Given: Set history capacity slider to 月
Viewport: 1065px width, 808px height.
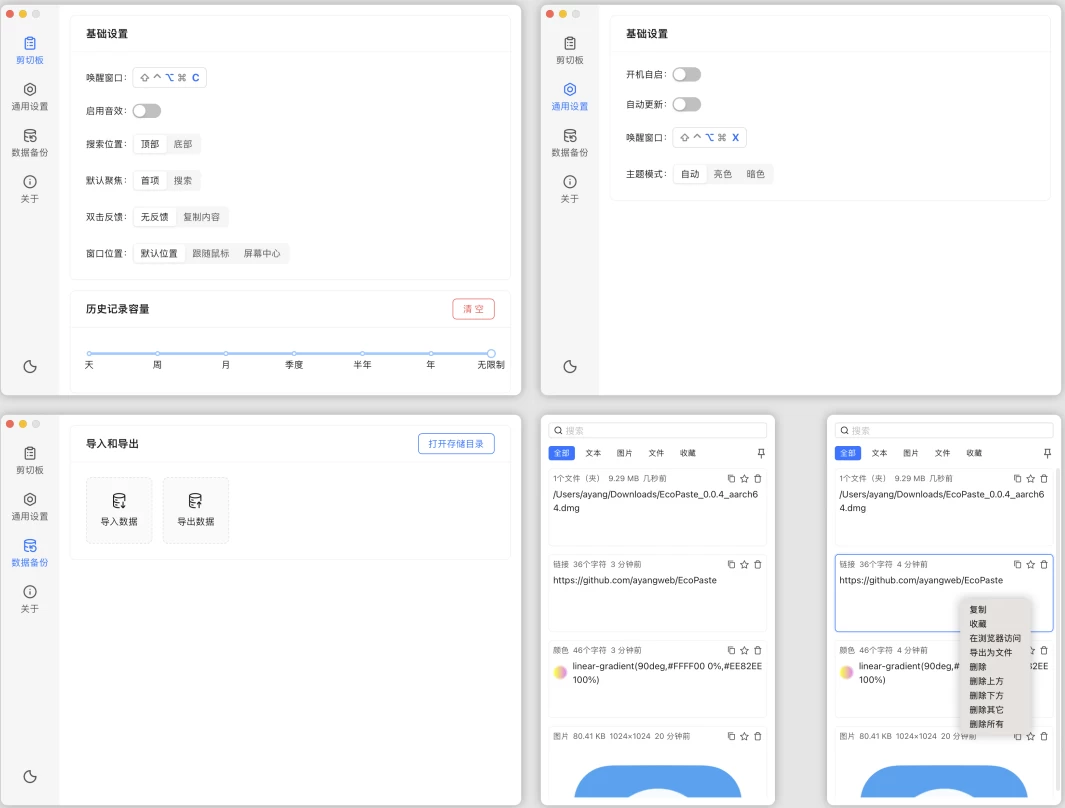Looking at the screenshot, I should 226,353.
